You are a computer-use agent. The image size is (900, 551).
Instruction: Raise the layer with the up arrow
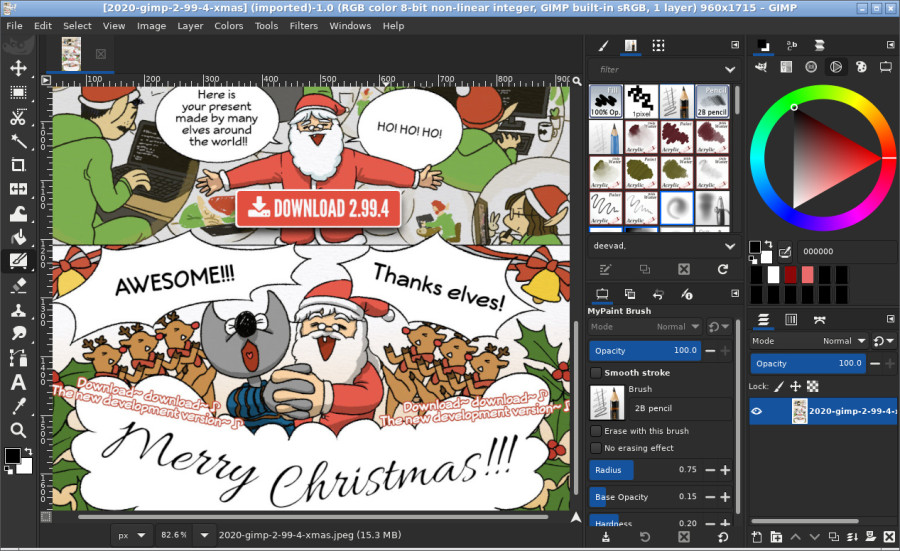pyautogui.click(x=795, y=537)
